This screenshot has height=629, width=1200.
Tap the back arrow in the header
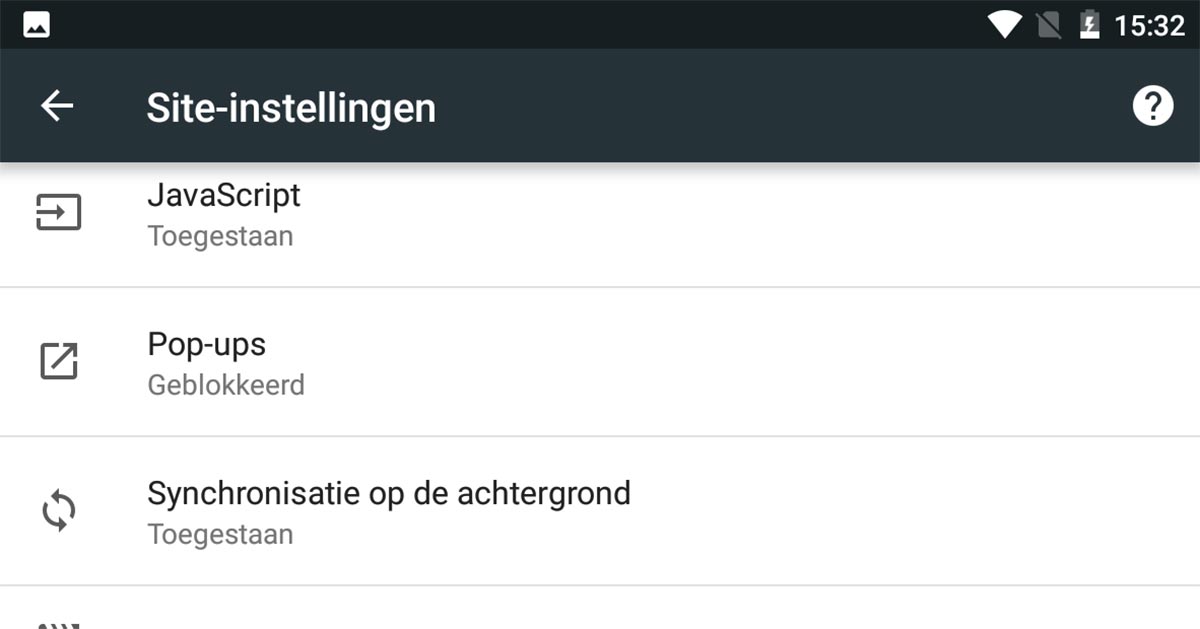(57, 106)
